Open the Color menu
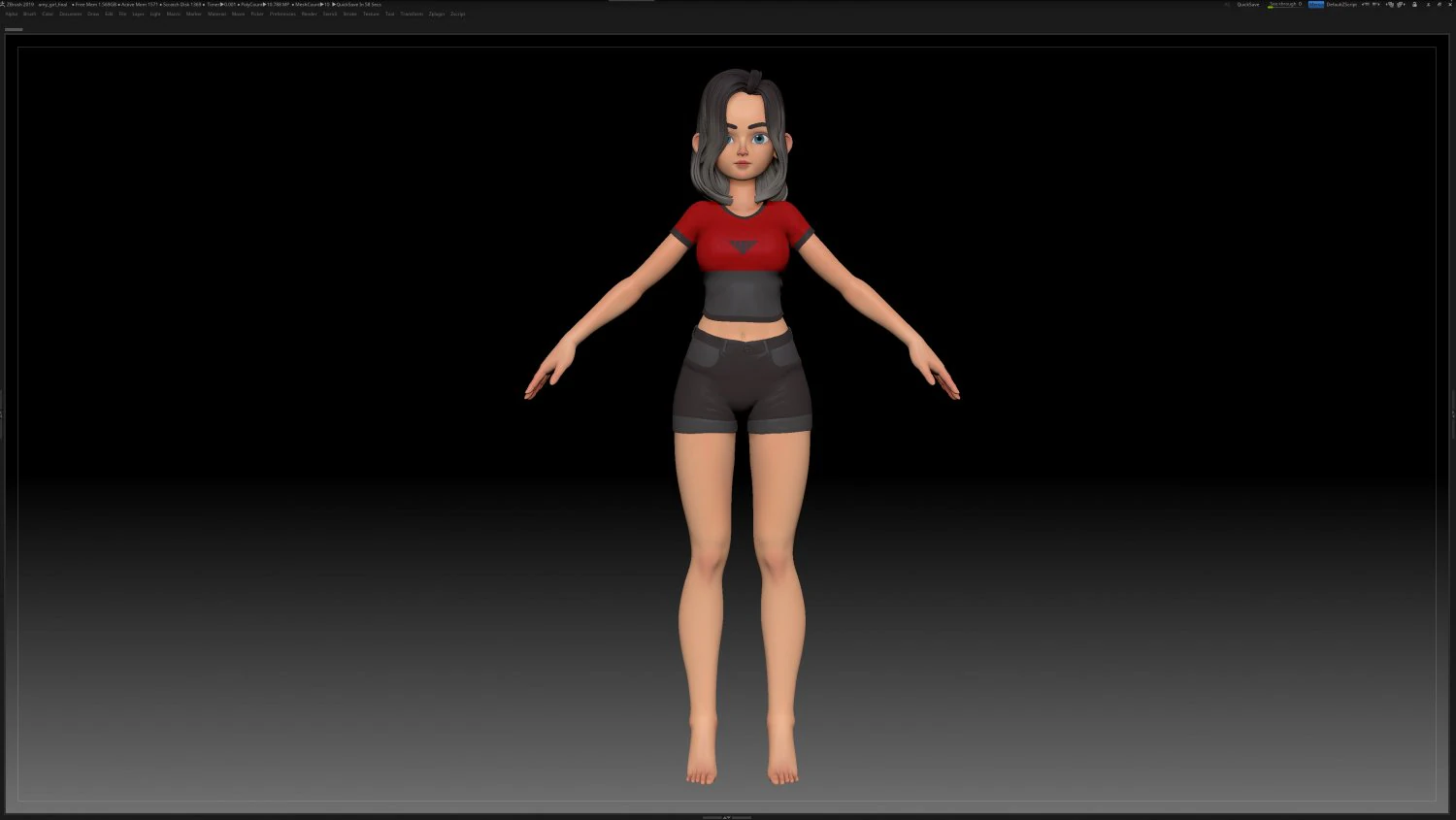 [48, 14]
